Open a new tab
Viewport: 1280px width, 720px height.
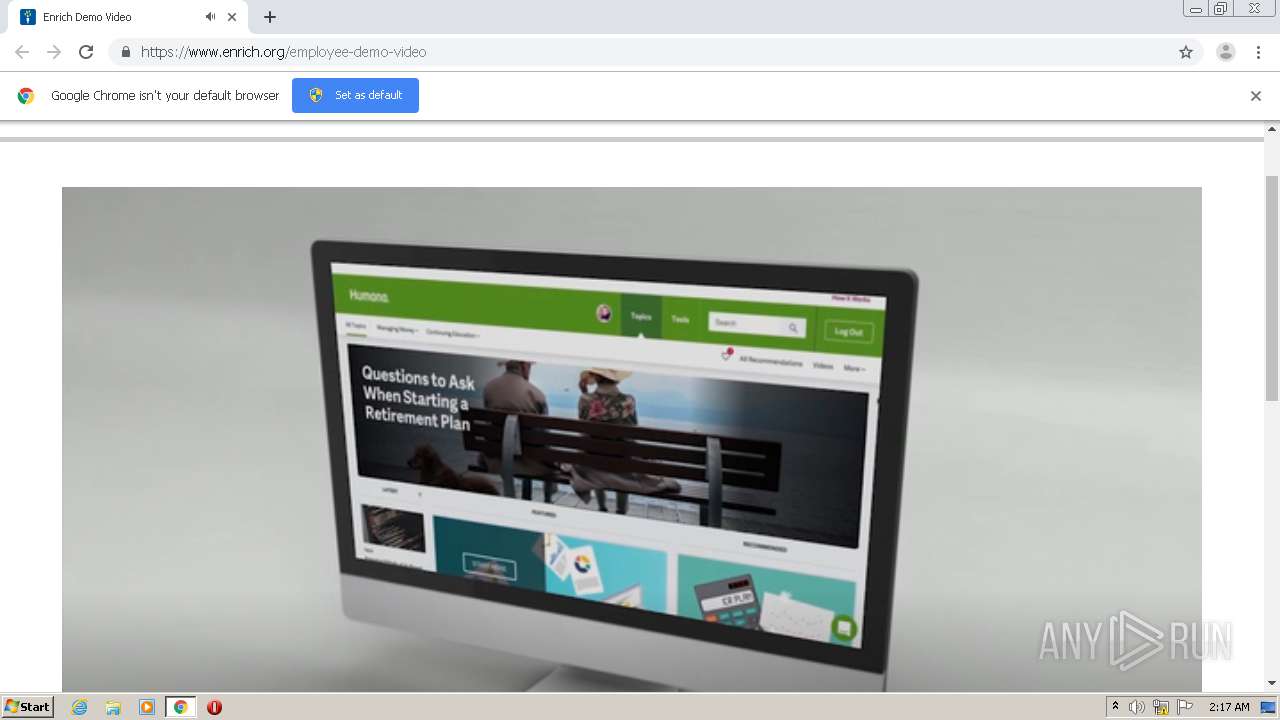point(270,17)
